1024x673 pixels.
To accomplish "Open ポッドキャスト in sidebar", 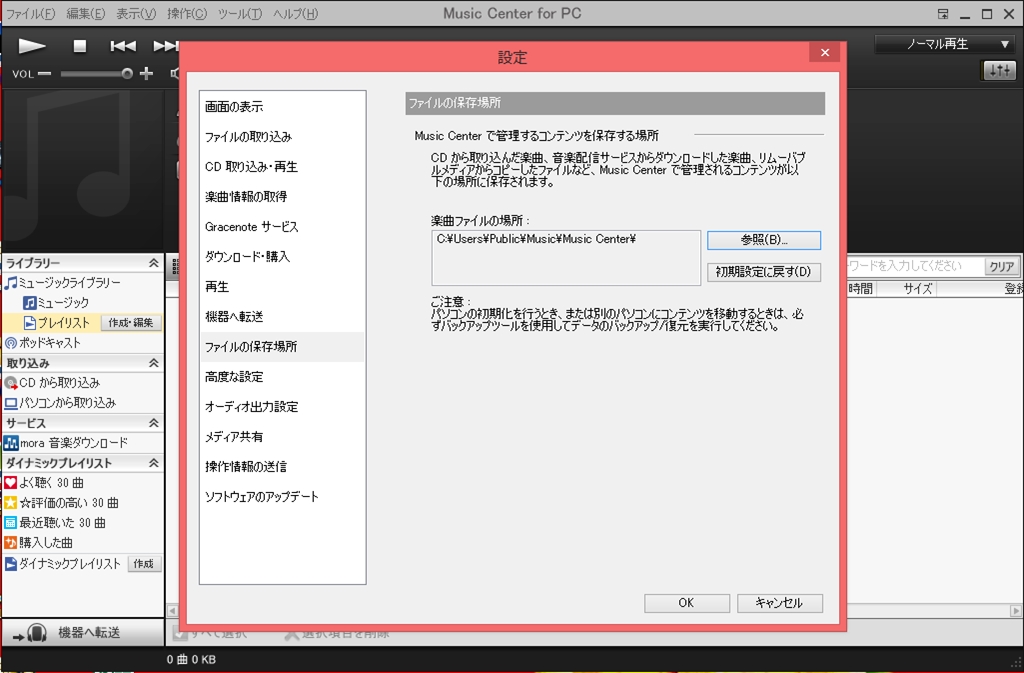I will [42, 343].
